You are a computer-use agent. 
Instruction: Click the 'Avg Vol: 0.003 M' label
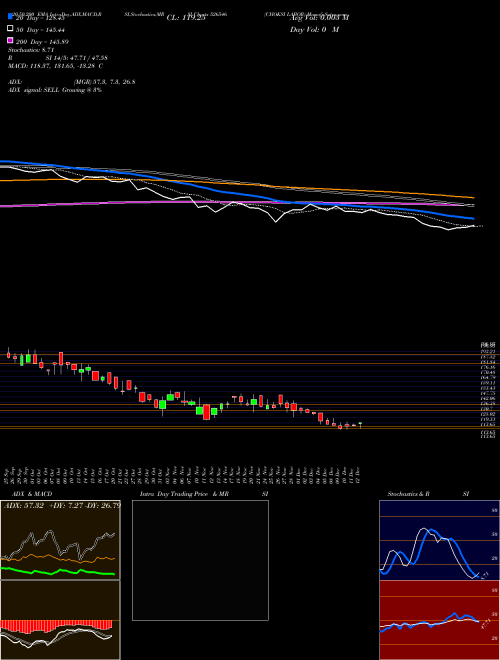(x=319, y=17)
